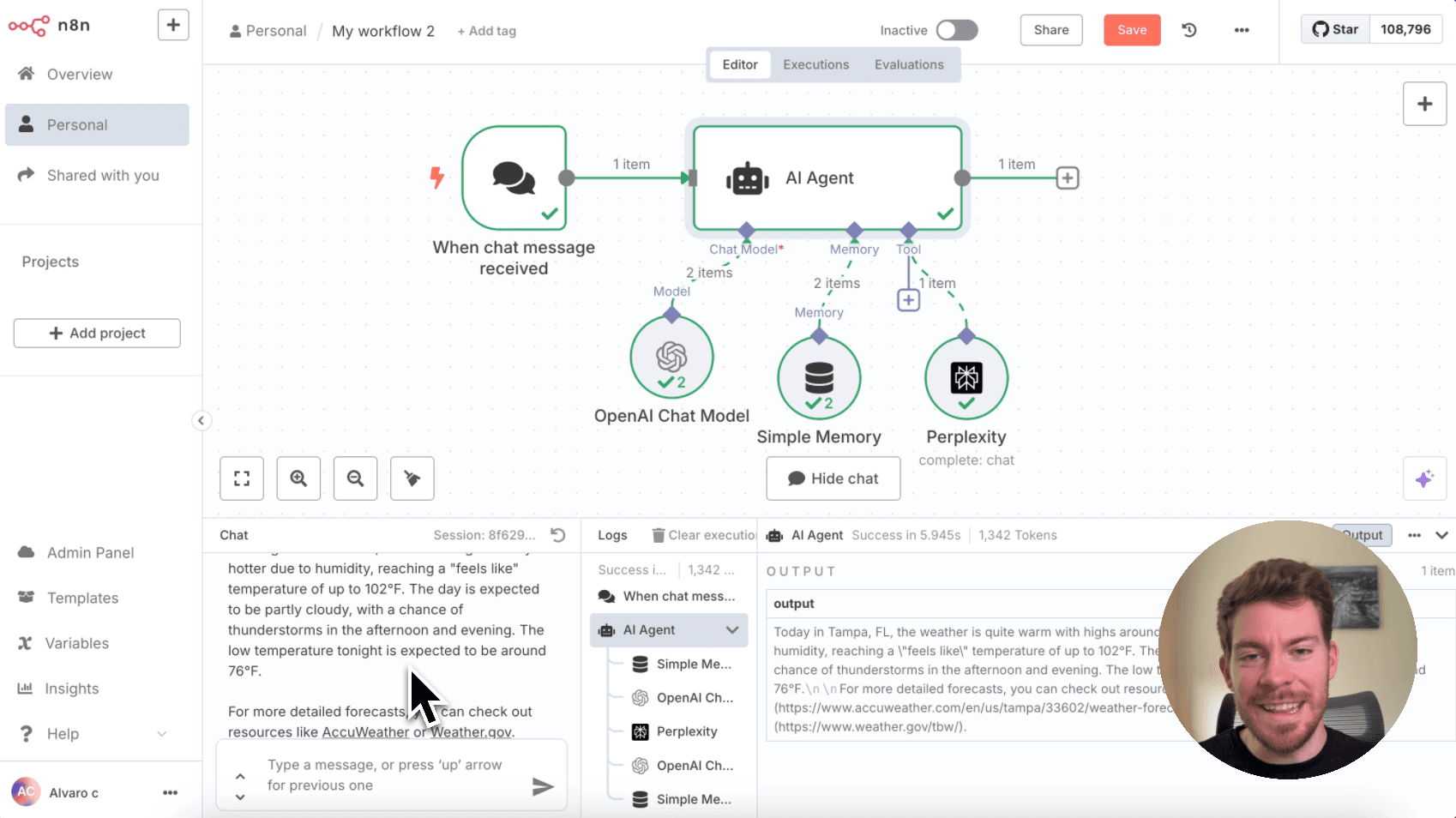Send the chat message arrow
Screen dimensions: 1456x818
coord(543,786)
